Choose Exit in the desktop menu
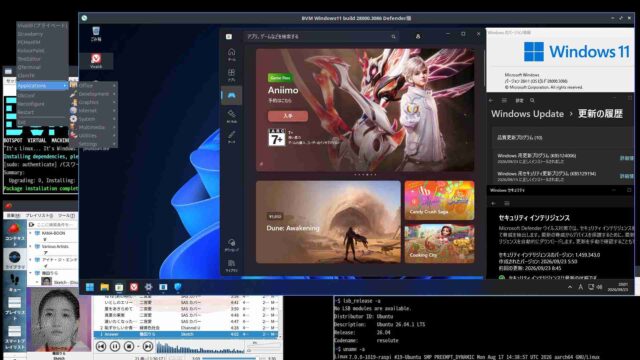The width and height of the screenshot is (640, 360). 42,122
